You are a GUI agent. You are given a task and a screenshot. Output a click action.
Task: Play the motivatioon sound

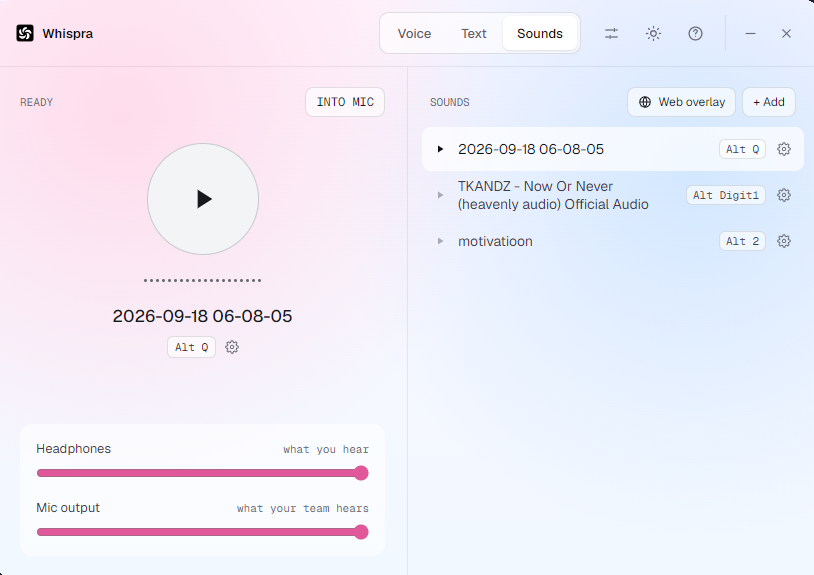click(440, 241)
